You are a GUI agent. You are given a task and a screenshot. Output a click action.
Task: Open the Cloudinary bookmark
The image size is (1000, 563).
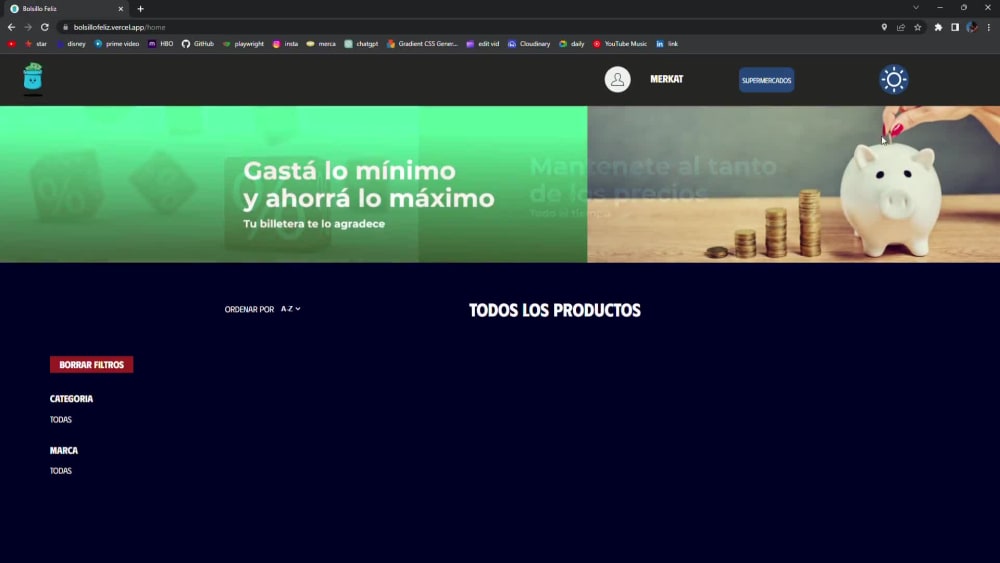point(529,44)
